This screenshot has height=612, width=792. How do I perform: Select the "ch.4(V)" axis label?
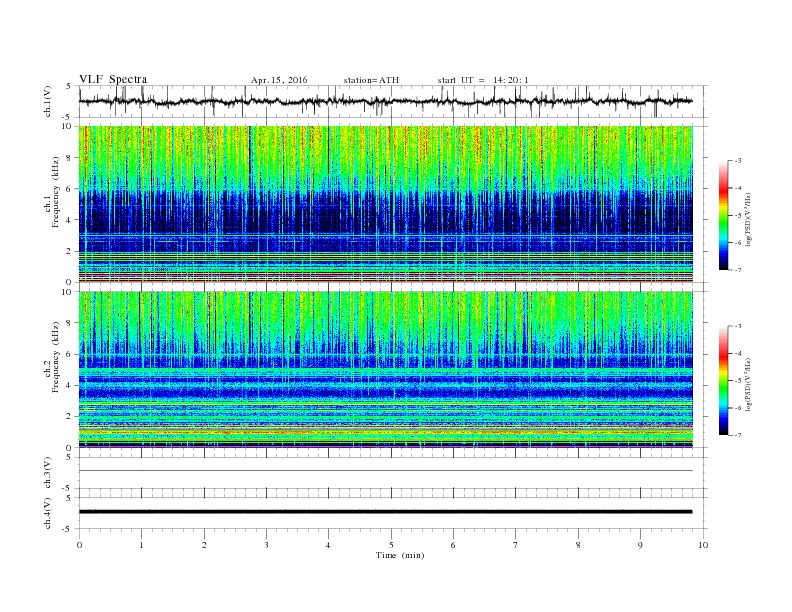48,513
